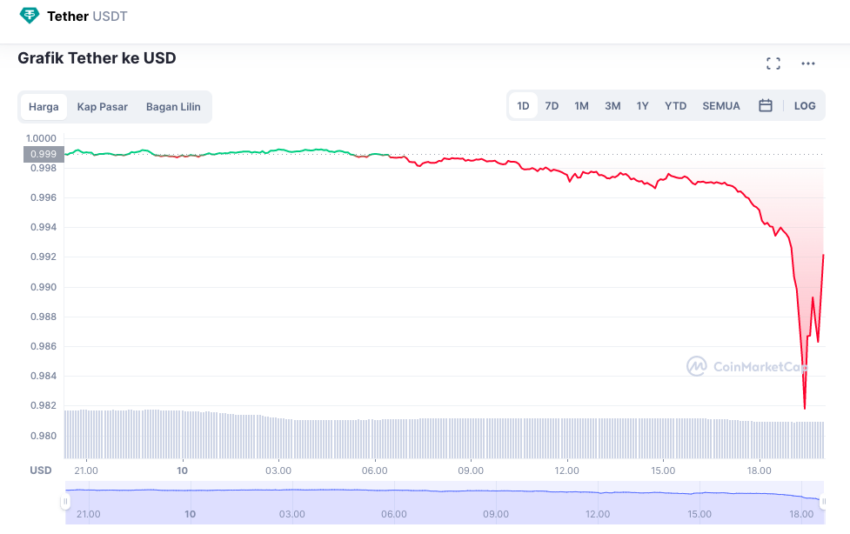Image resolution: width=850 pixels, height=534 pixels.
Task: Set chart range to 1Y
Action: 642,106
